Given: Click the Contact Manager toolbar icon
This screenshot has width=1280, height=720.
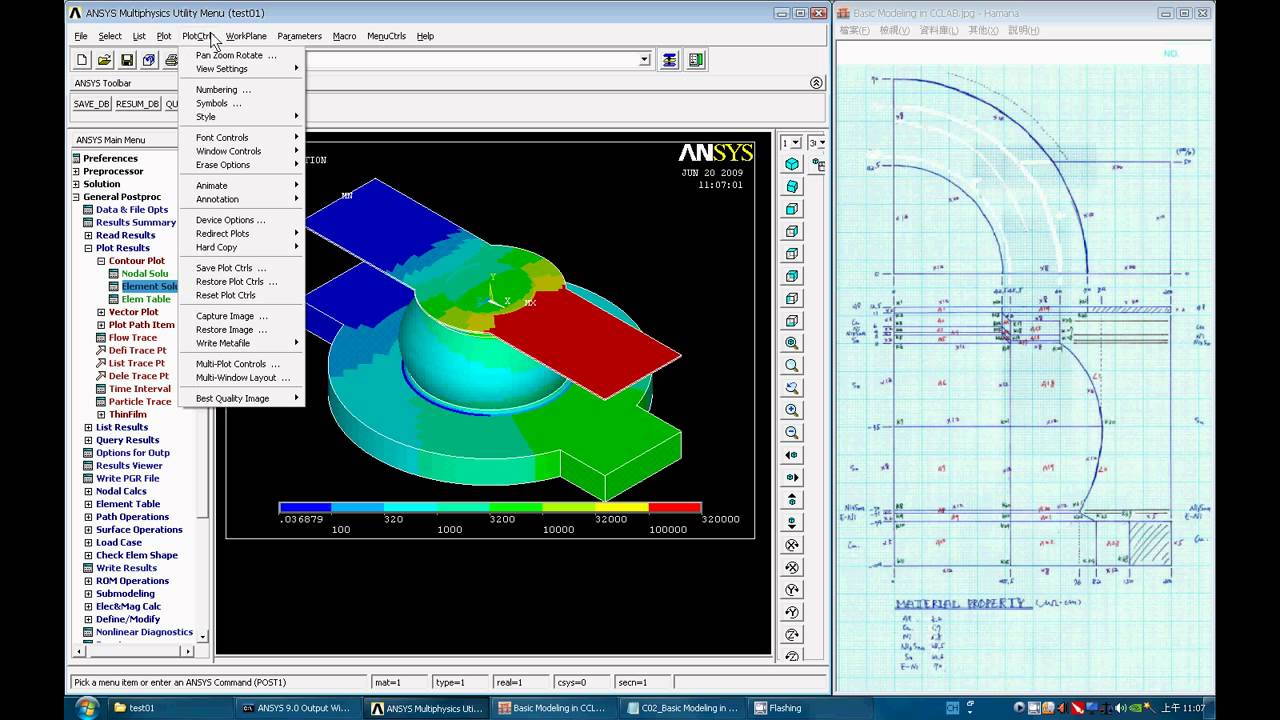Looking at the screenshot, I should [x=696, y=60].
